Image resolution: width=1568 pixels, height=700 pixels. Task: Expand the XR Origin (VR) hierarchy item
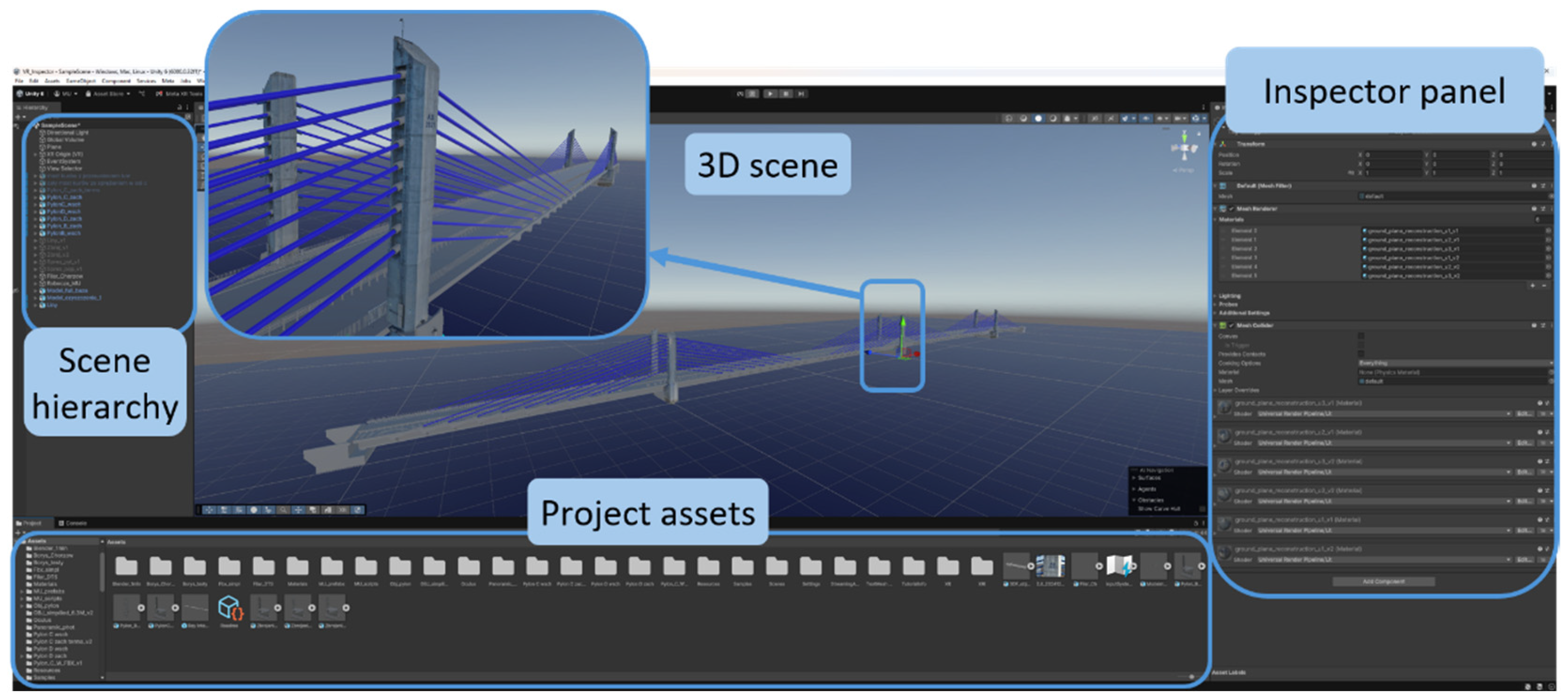[x=35, y=154]
